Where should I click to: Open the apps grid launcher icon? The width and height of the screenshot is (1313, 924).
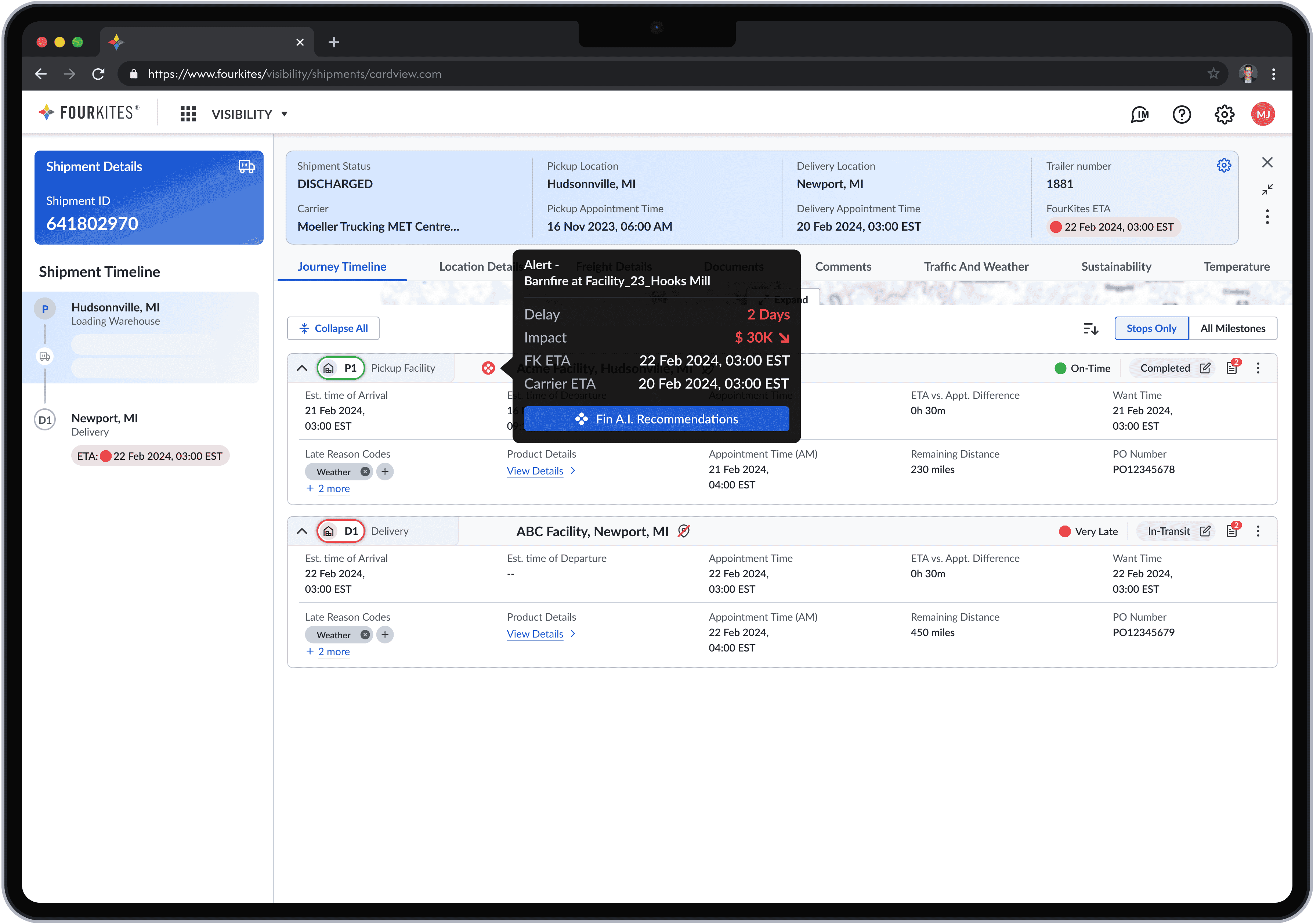pos(188,114)
